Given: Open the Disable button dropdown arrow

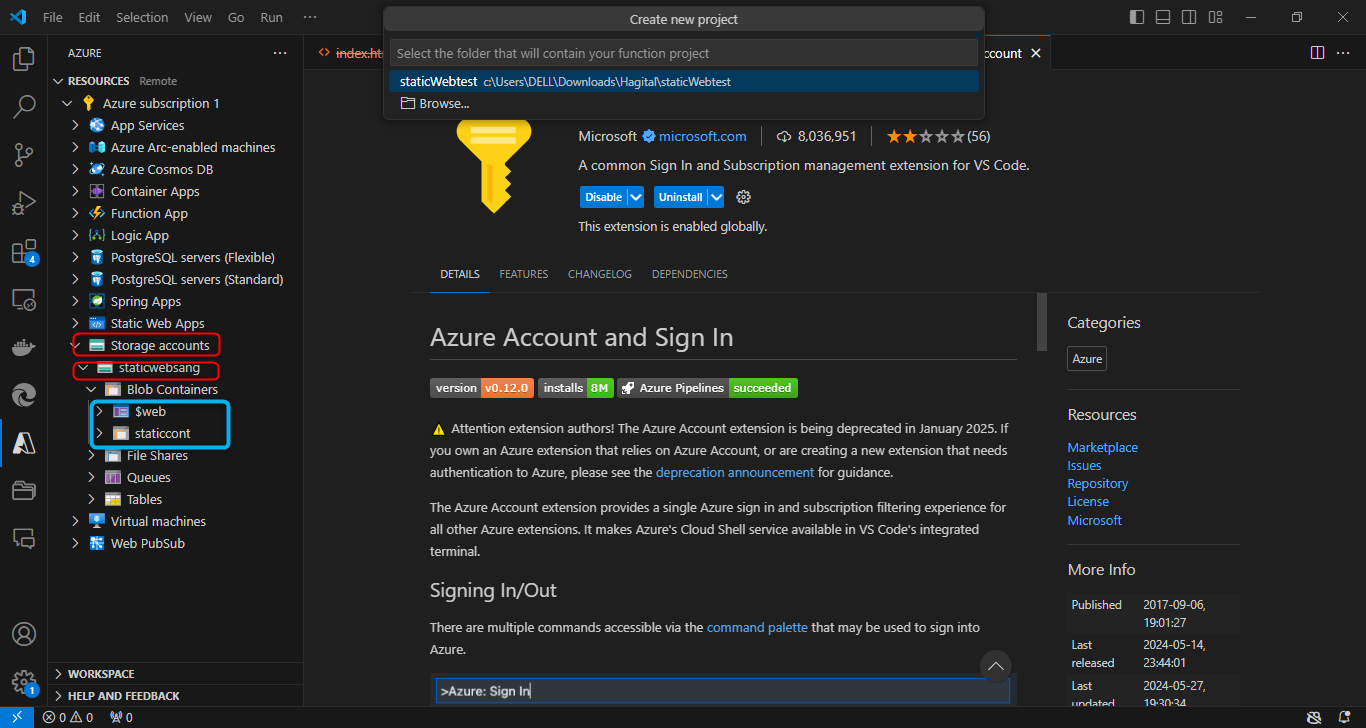Looking at the screenshot, I should click(636, 197).
